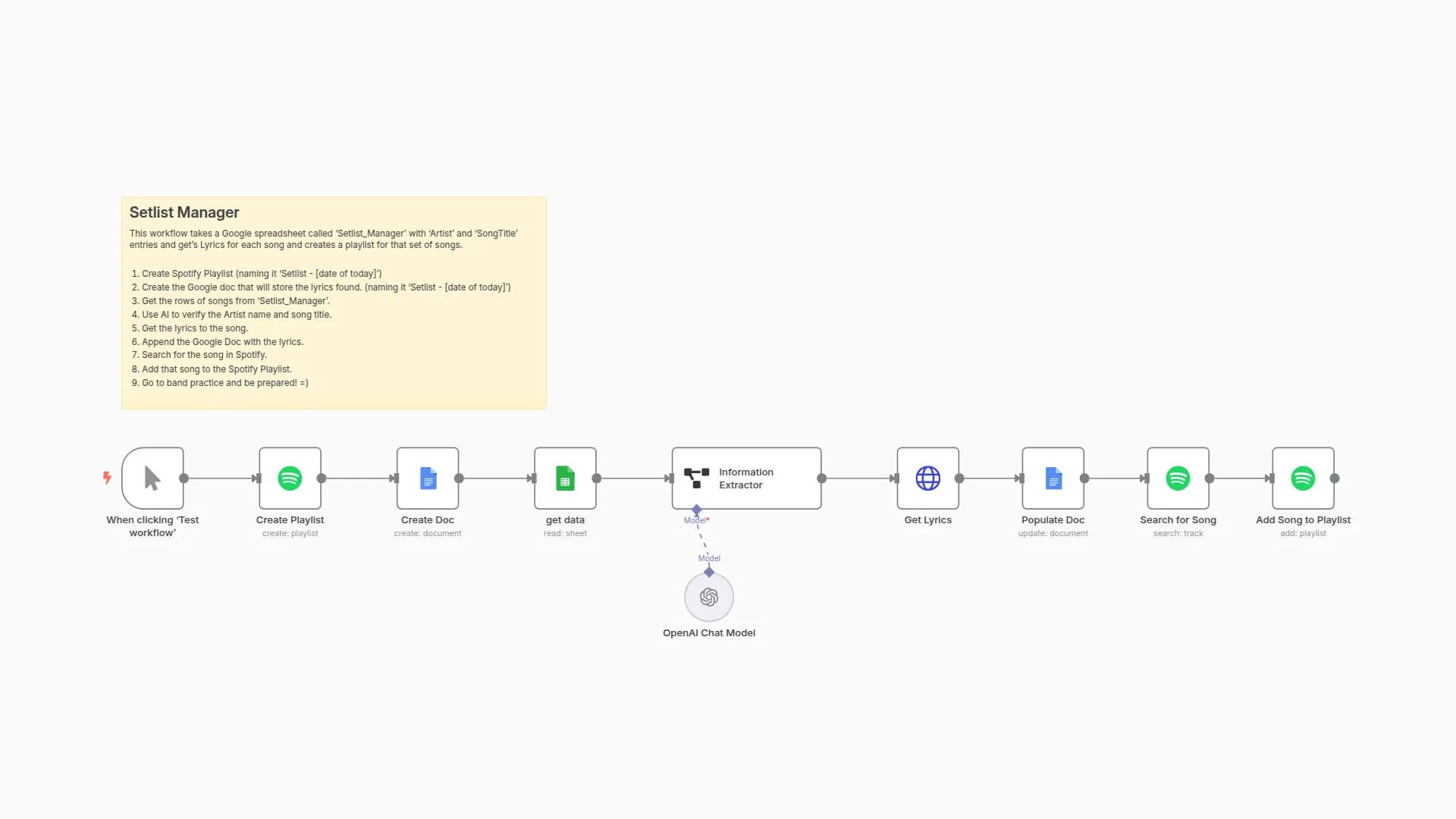Viewport: 1456px width, 819px height.
Task: Click input connector of Get Lyrics node
Action: pos(896,479)
